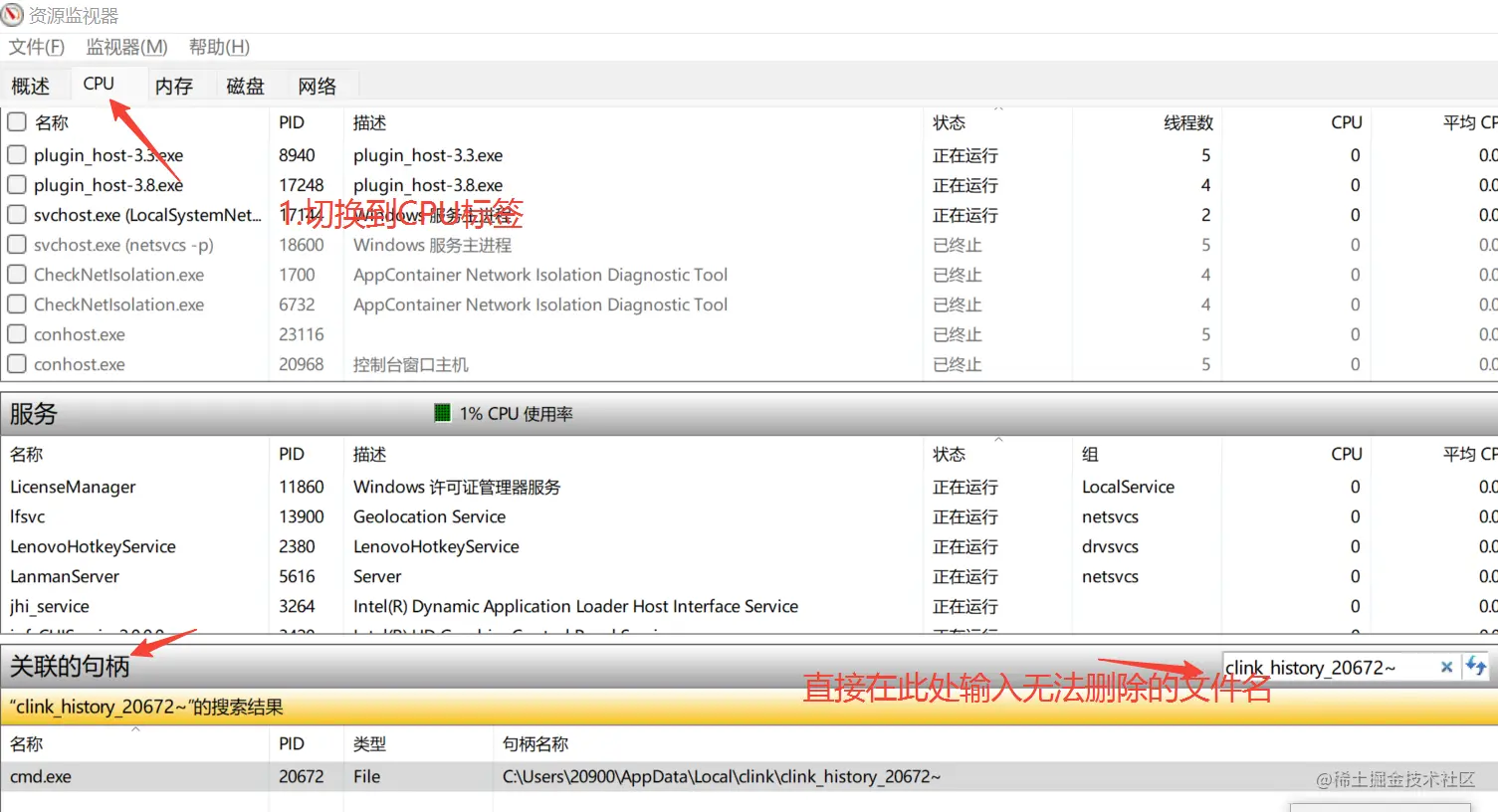Check the conhost.exe PID 20968 checkbox
Image resolution: width=1498 pixels, height=812 pixels.
(x=16, y=364)
